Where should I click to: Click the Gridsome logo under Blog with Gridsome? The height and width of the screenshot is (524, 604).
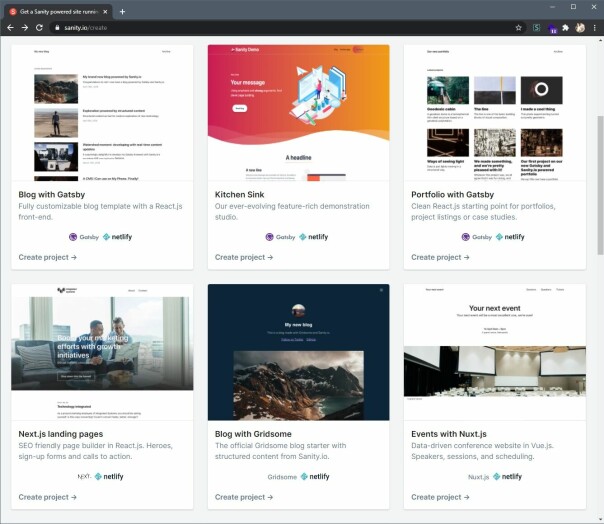(x=282, y=477)
